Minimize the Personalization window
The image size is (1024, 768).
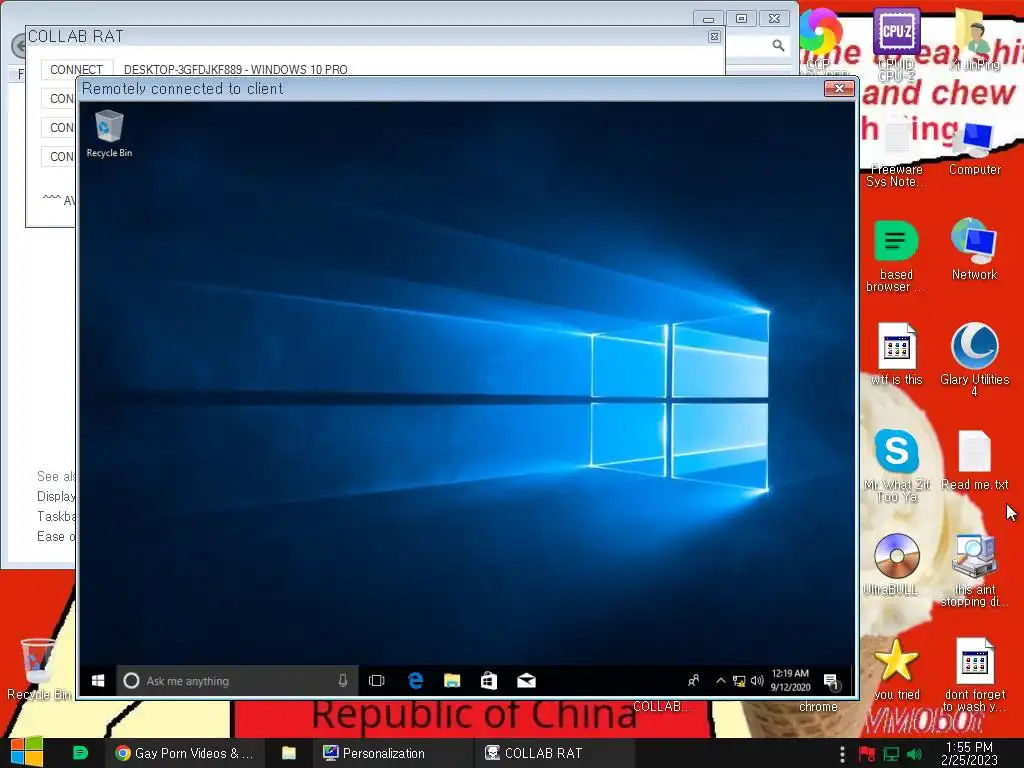click(x=708, y=18)
